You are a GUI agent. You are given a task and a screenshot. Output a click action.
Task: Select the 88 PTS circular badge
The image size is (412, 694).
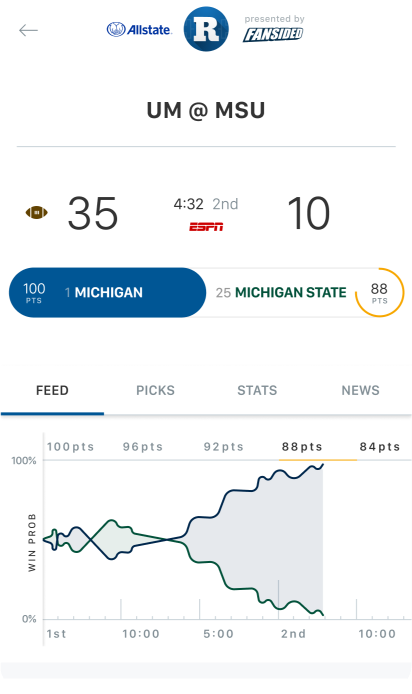pyautogui.click(x=379, y=293)
